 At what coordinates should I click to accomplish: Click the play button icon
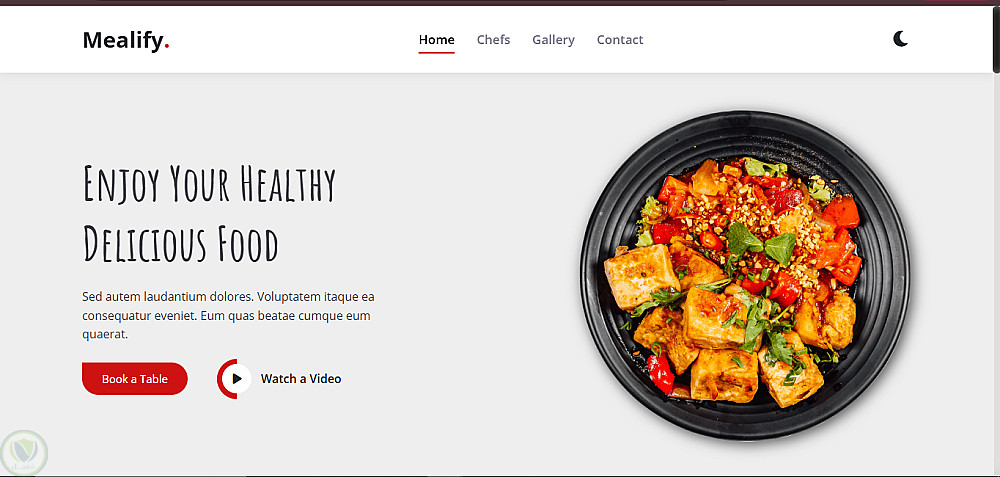237,379
